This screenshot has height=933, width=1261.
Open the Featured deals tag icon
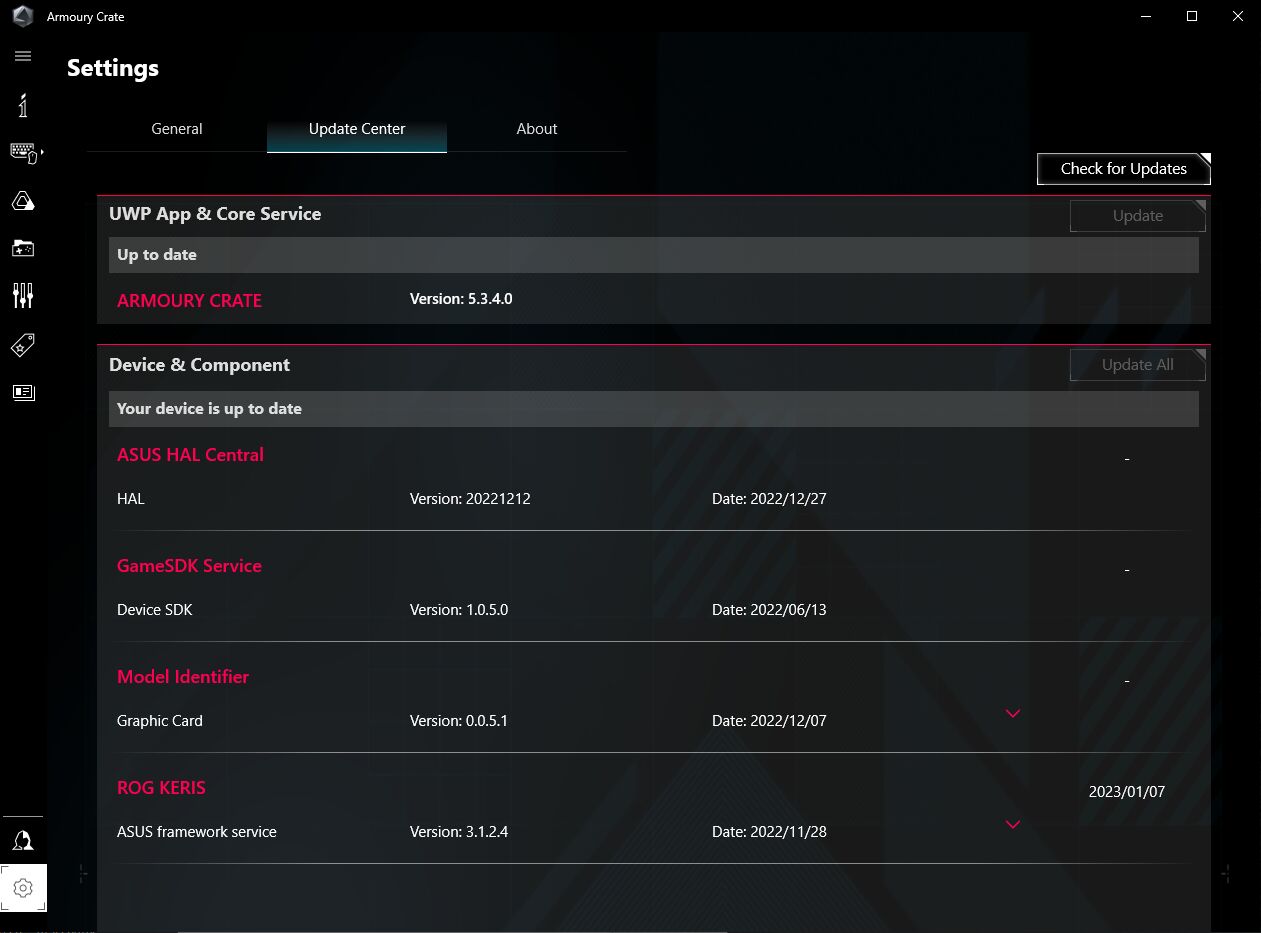[x=23, y=345]
